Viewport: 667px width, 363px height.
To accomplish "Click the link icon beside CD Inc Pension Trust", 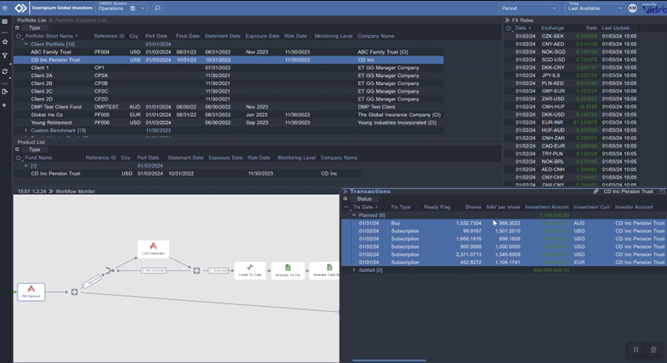I will [596, 192].
